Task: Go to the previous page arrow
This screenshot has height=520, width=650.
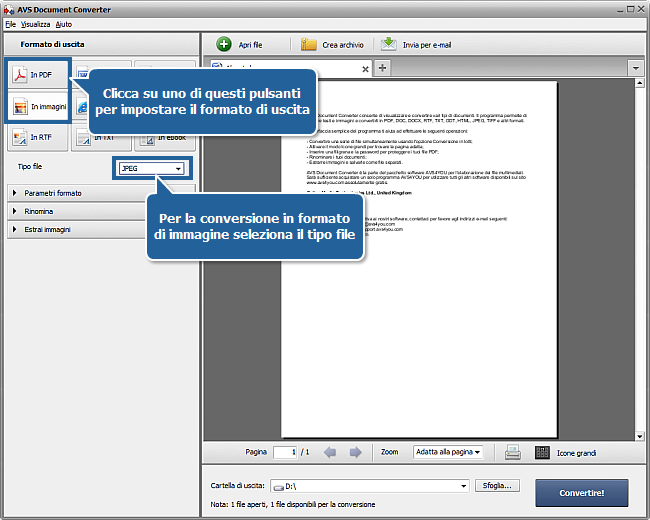Action: coord(330,452)
